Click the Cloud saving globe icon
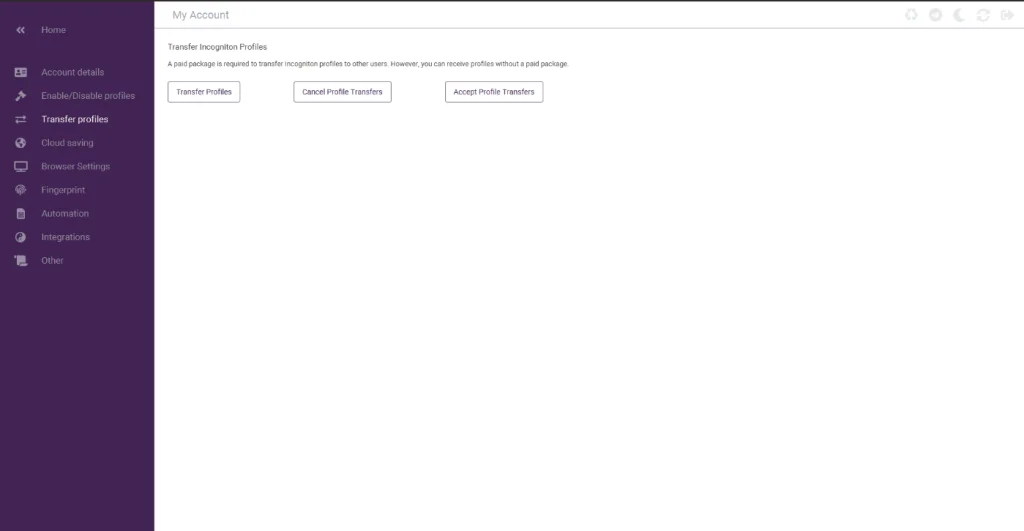1024x531 pixels. pos(20,143)
